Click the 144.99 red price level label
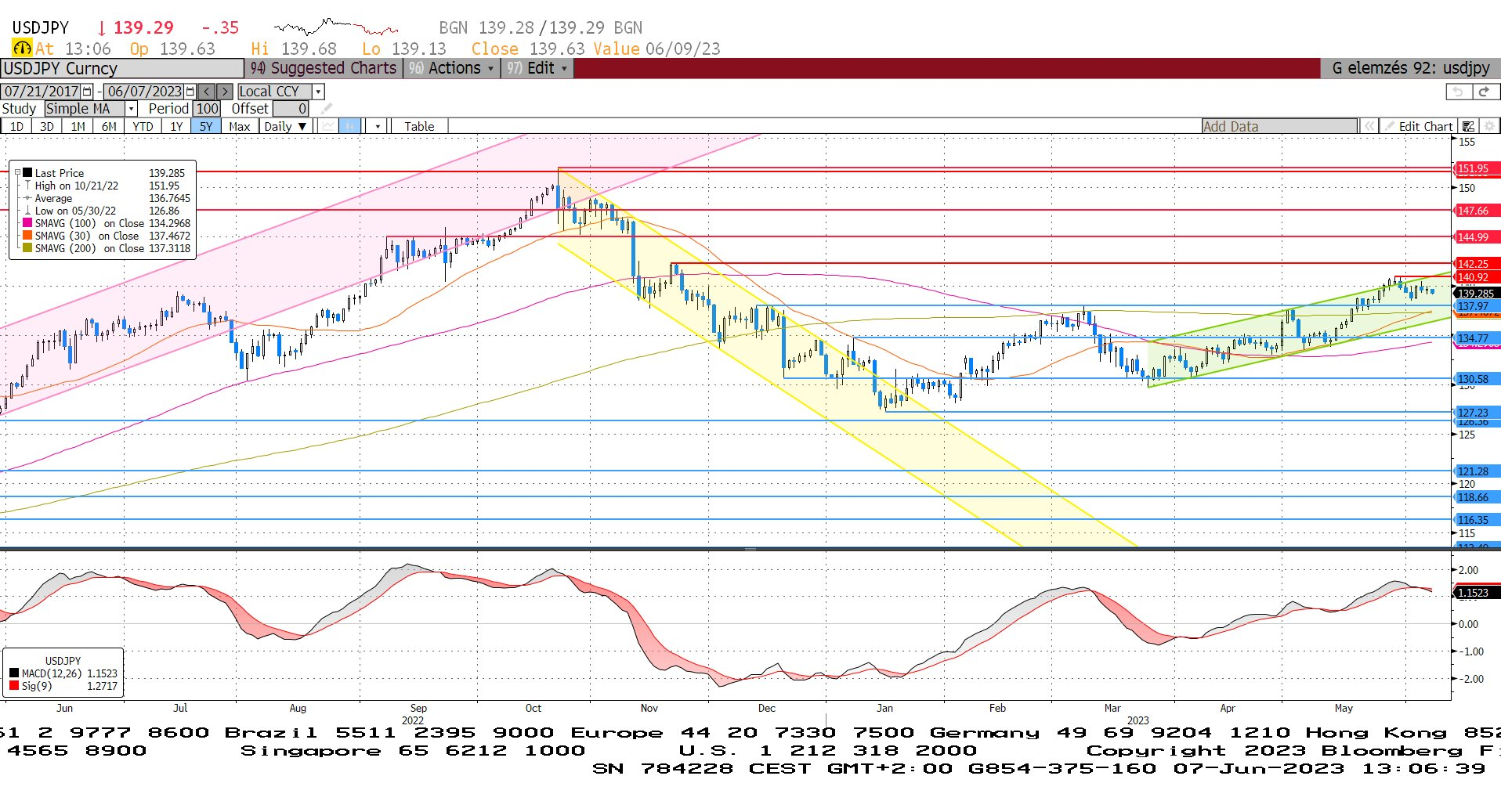 tap(1476, 237)
